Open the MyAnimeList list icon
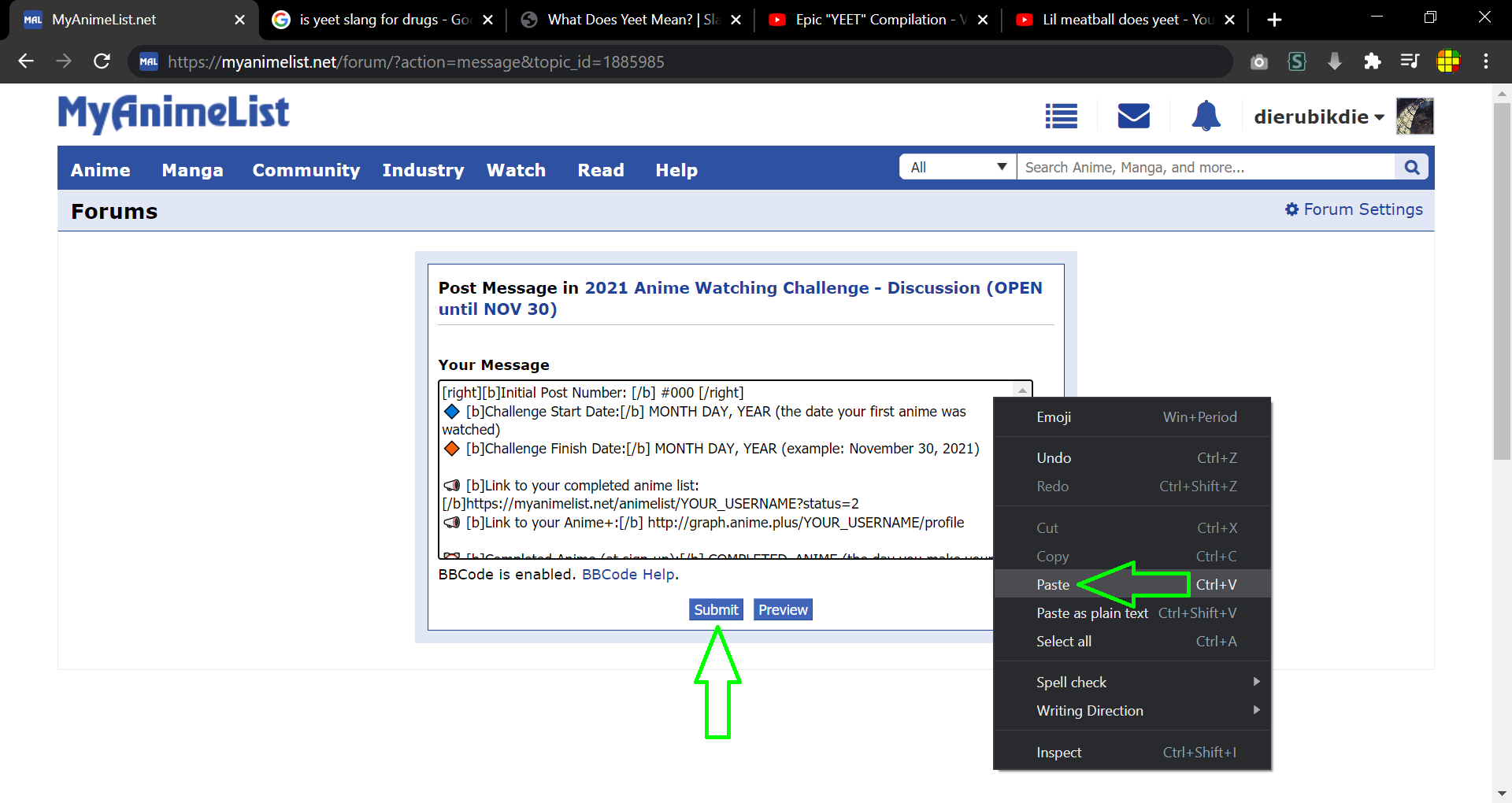The width and height of the screenshot is (1512, 803). [x=1061, y=117]
